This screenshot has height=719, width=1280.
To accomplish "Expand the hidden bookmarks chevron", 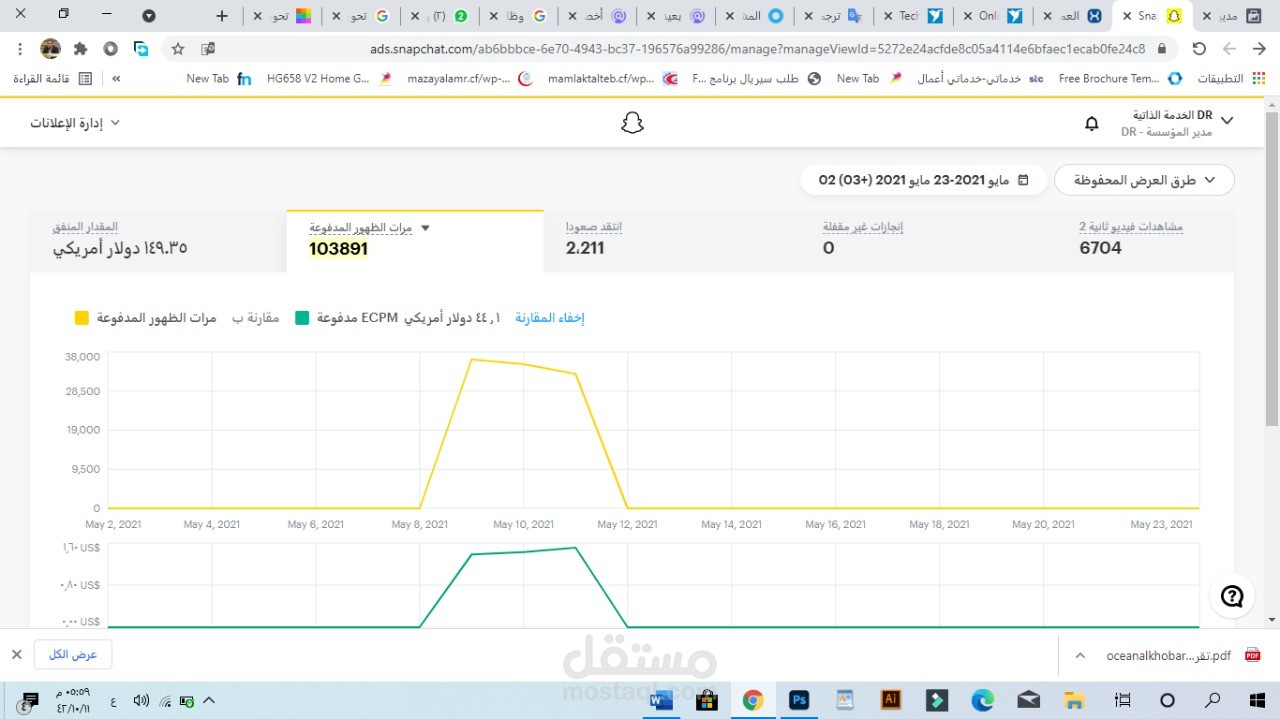I will [116, 78].
